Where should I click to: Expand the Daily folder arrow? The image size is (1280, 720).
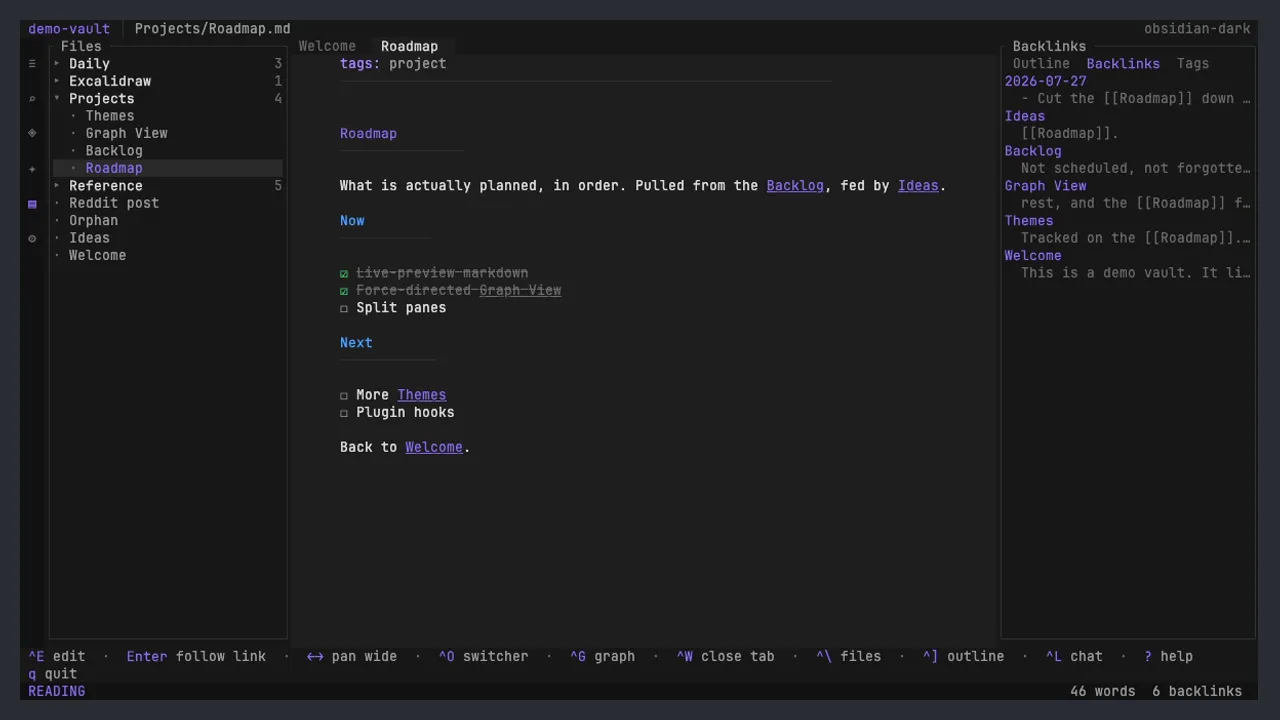coord(57,64)
